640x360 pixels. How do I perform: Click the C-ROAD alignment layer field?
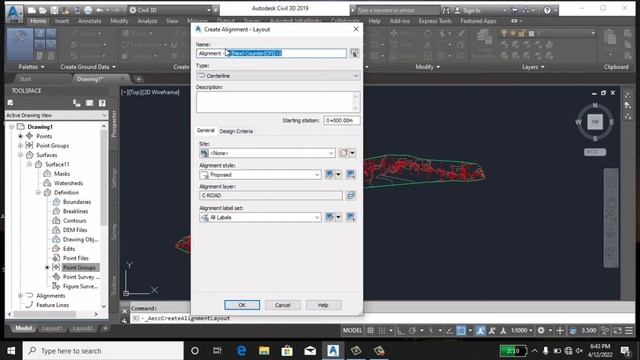[x=271, y=196]
